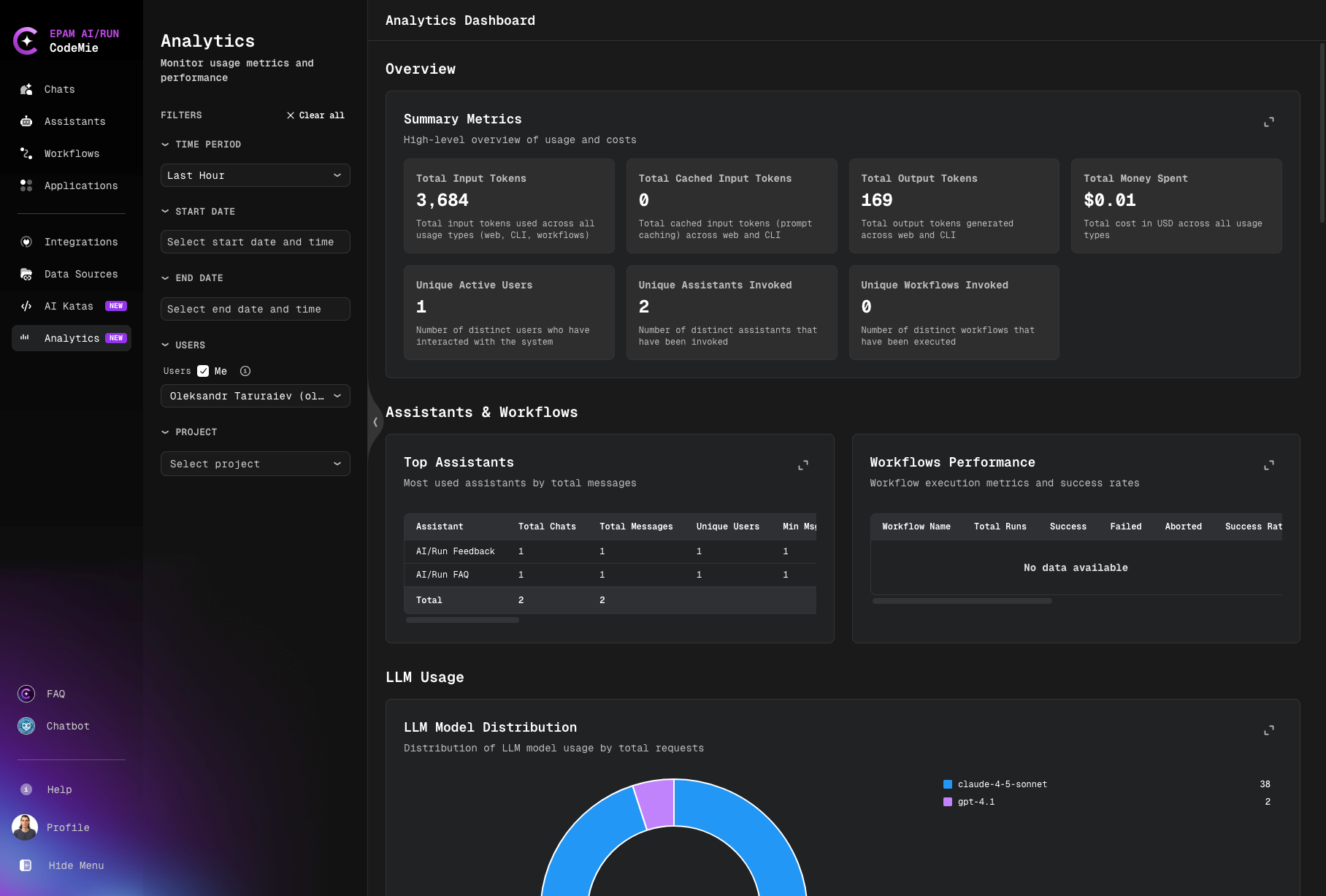Screen dimensions: 1326x896
Task: Select the Assistants icon in the sidebar
Action: [x=73, y=121]
